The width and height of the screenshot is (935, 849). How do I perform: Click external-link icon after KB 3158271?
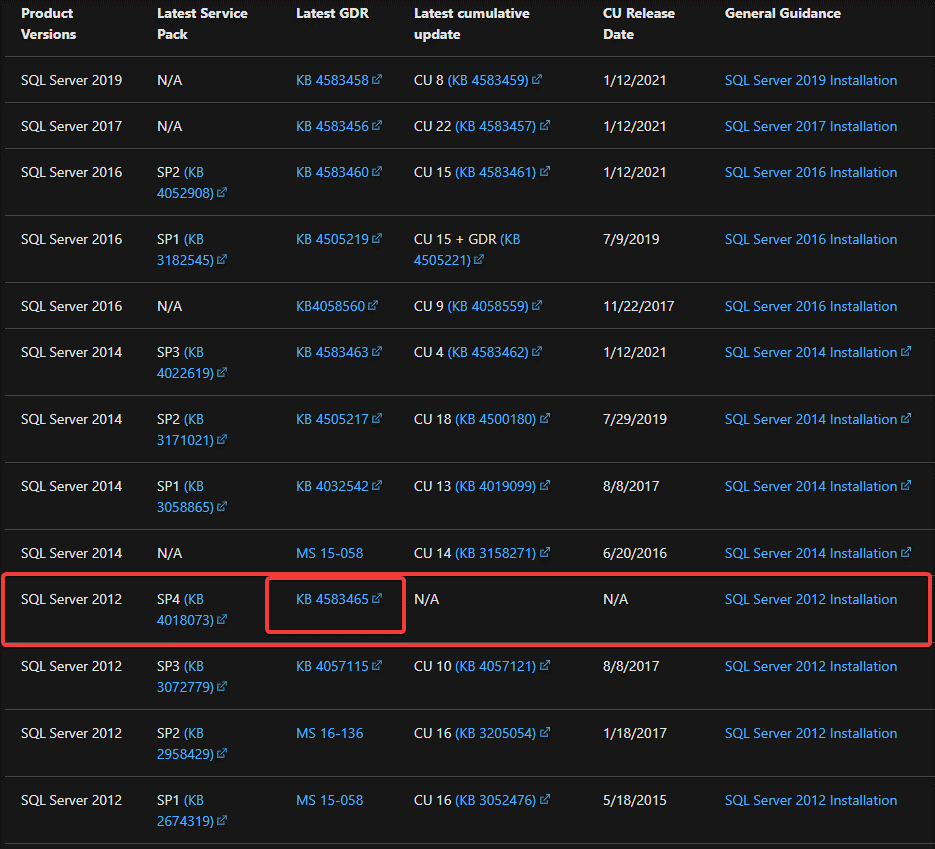(544, 552)
